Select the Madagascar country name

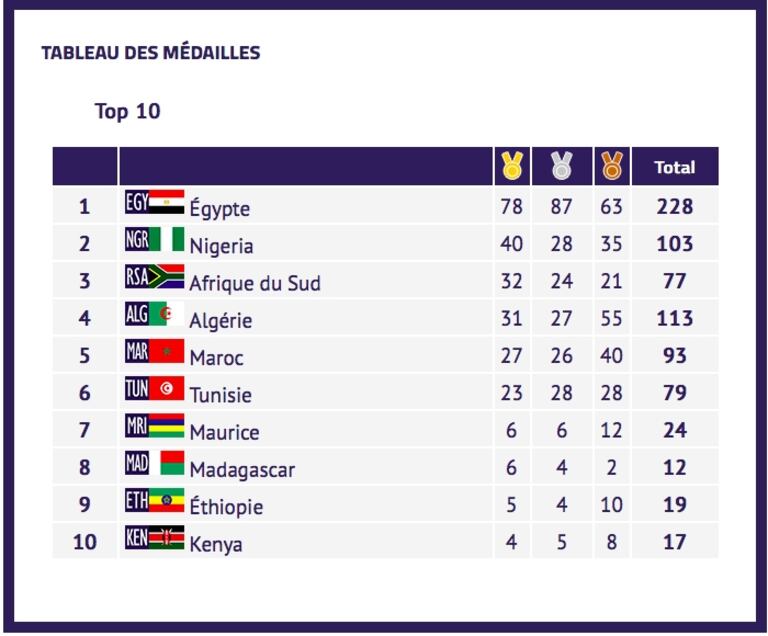tap(242, 469)
